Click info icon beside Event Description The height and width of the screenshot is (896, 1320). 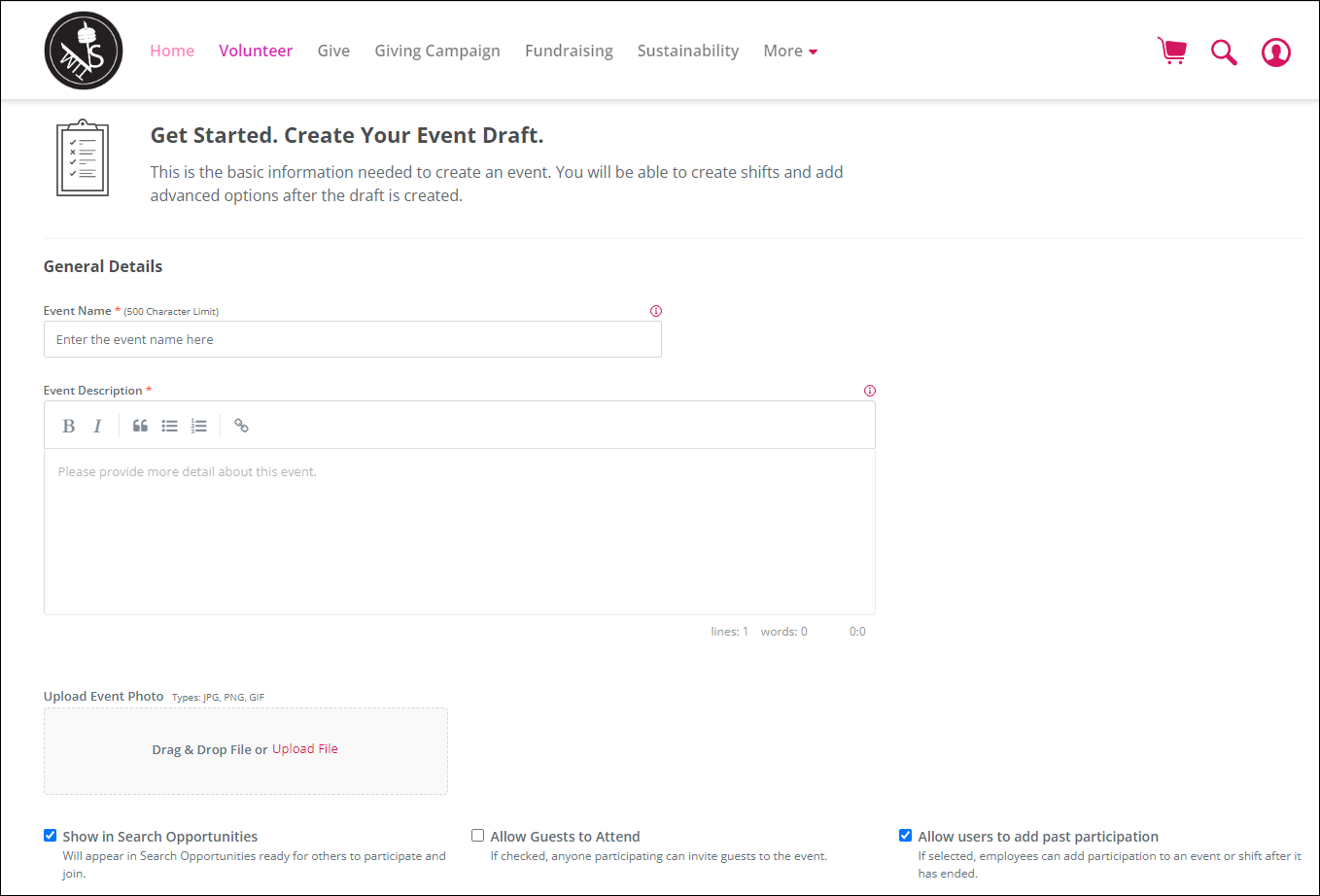click(870, 391)
